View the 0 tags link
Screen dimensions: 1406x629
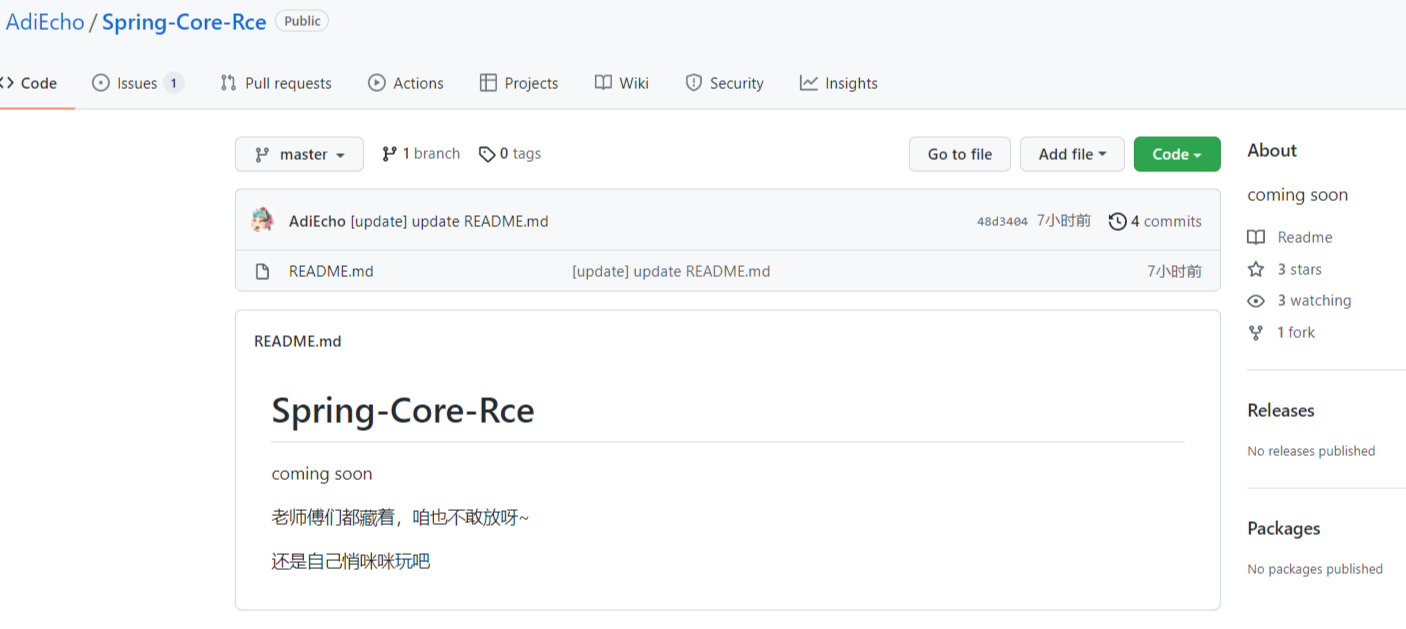pyautogui.click(x=510, y=153)
